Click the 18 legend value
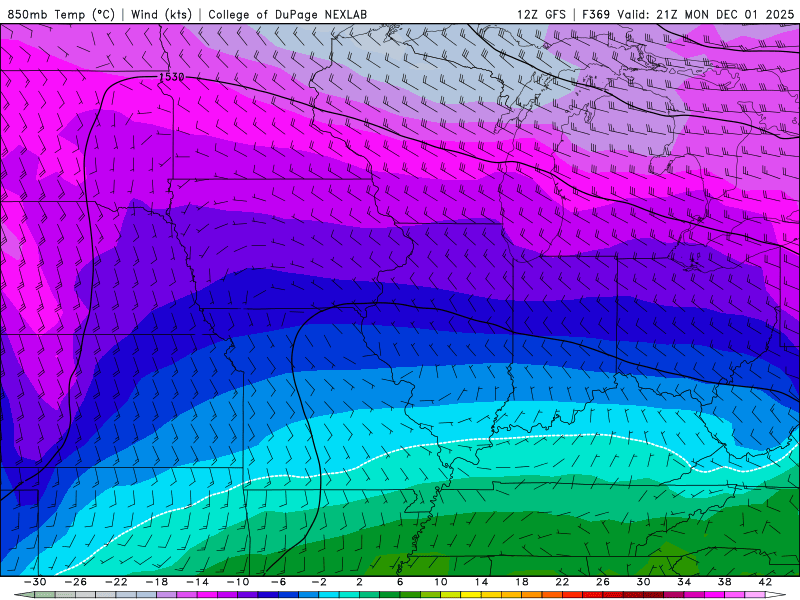This screenshot has width=800, height=600. pyautogui.click(x=521, y=582)
